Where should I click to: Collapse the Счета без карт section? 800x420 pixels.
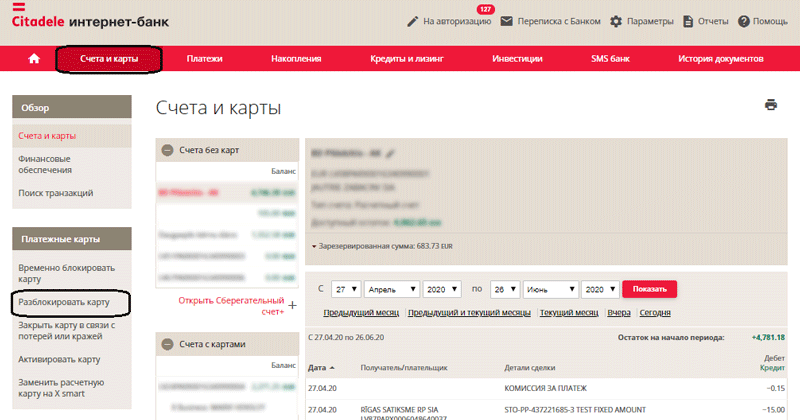coord(167,150)
